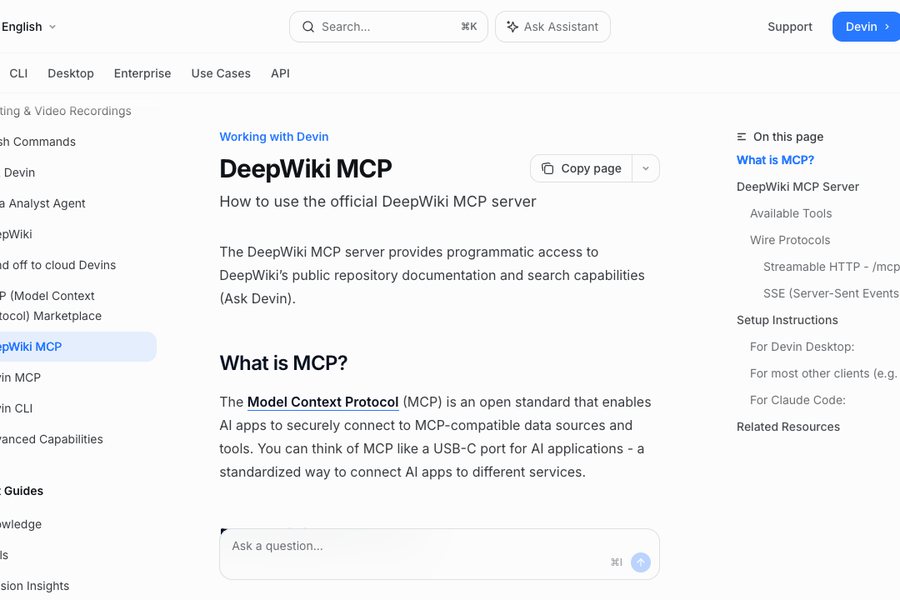The height and width of the screenshot is (600, 900).
Task: Jump to For most other clients entry
Action: (824, 373)
